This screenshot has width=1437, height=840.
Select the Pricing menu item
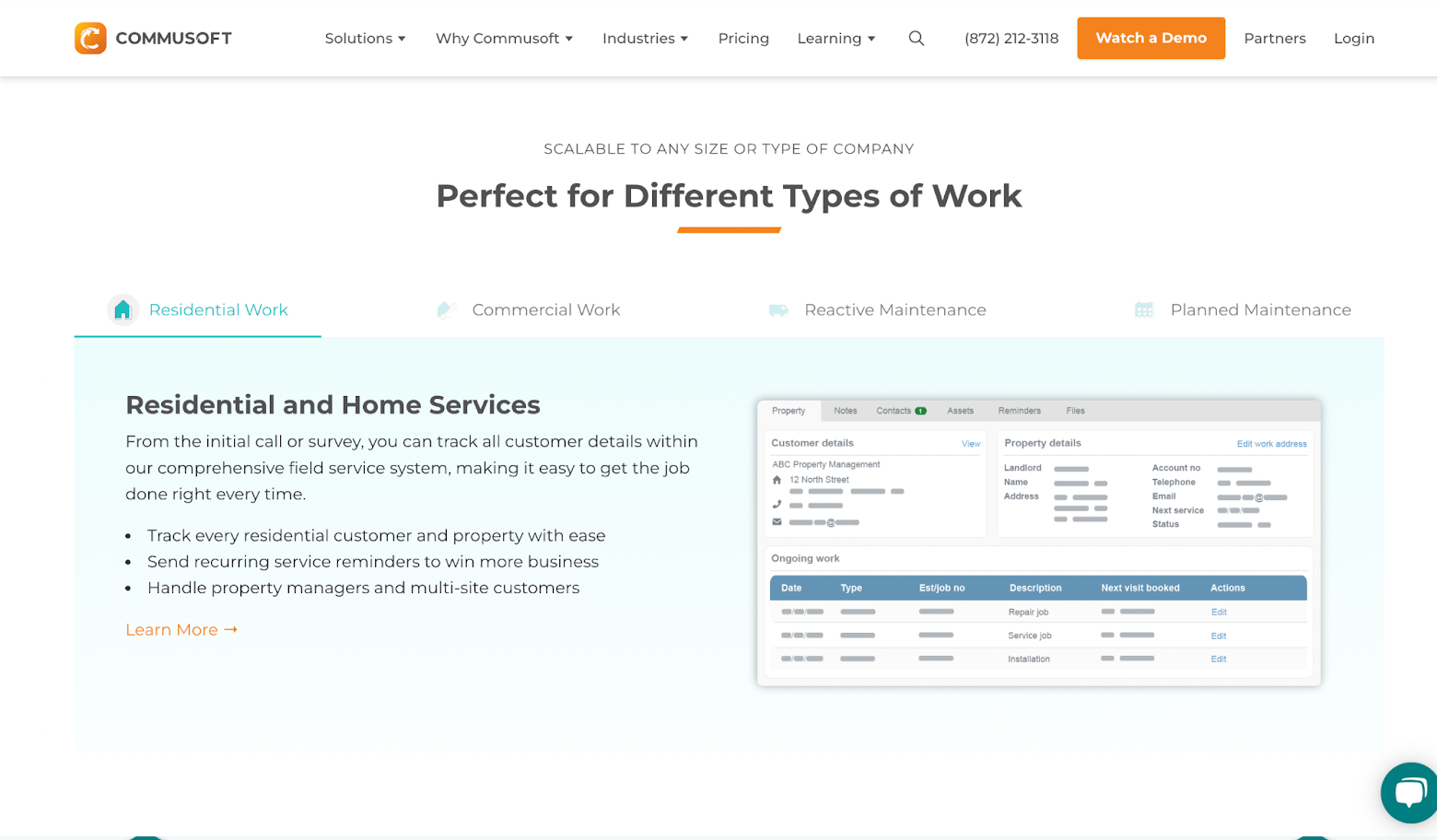pyautogui.click(x=743, y=38)
